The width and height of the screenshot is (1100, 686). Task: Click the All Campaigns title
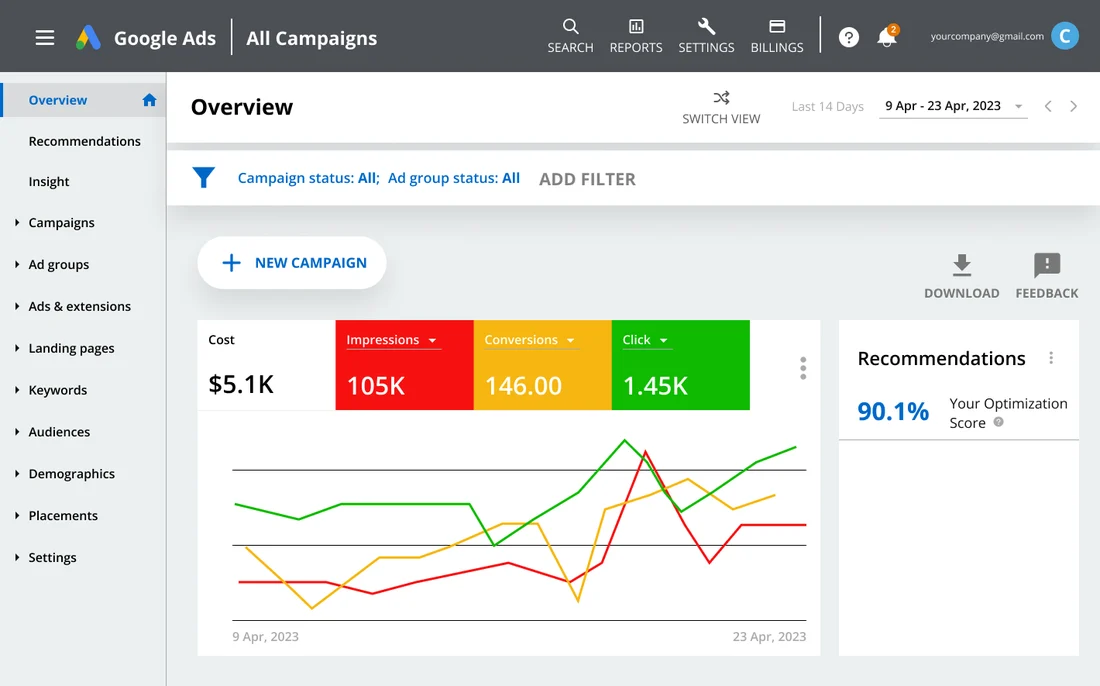311,38
